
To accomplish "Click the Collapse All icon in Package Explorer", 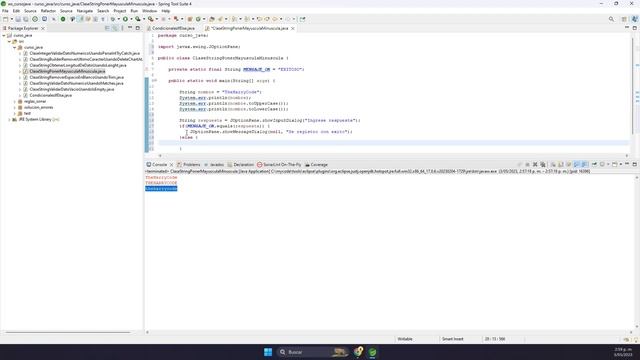I will pyautogui.click(x=107, y=28).
